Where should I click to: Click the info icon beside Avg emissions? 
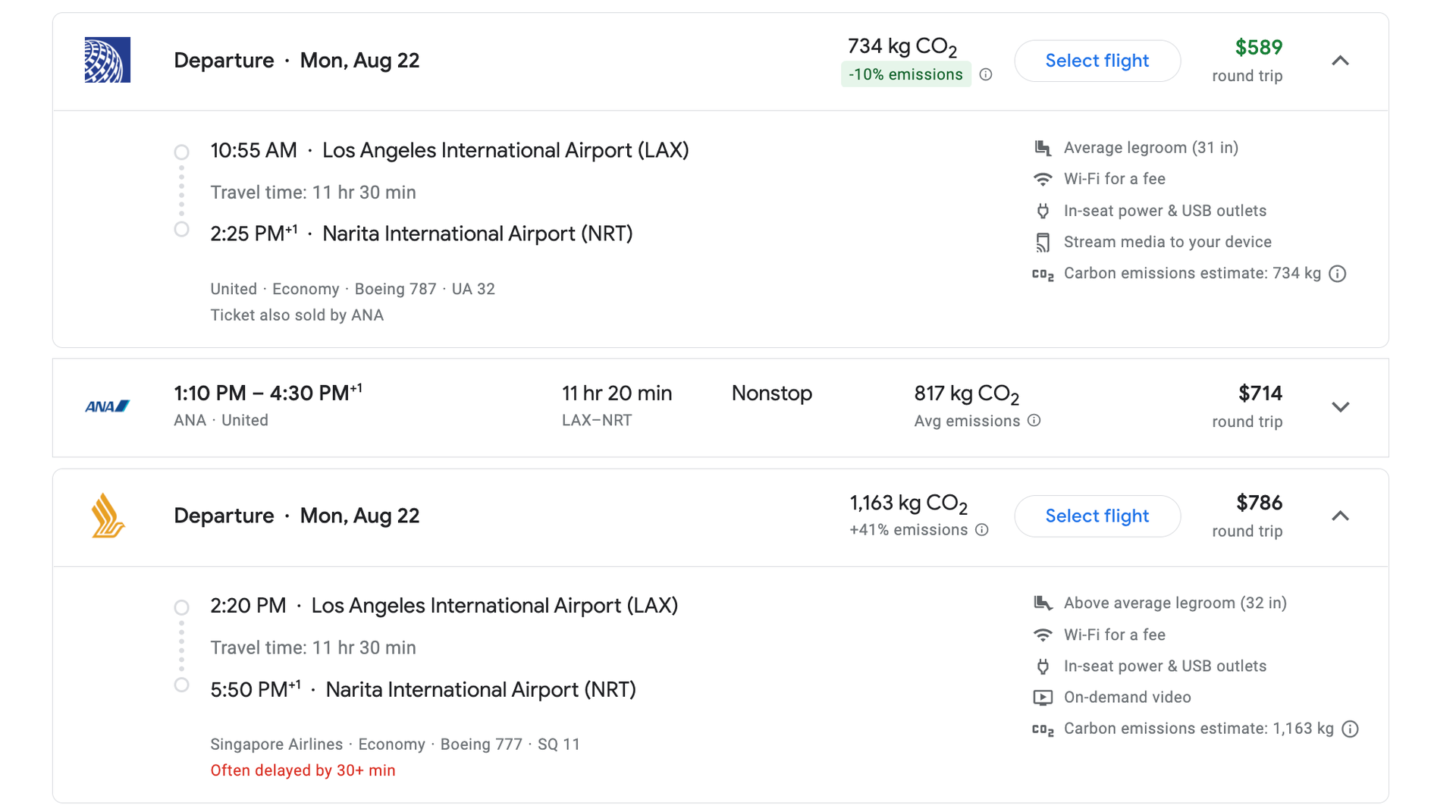1035,420
